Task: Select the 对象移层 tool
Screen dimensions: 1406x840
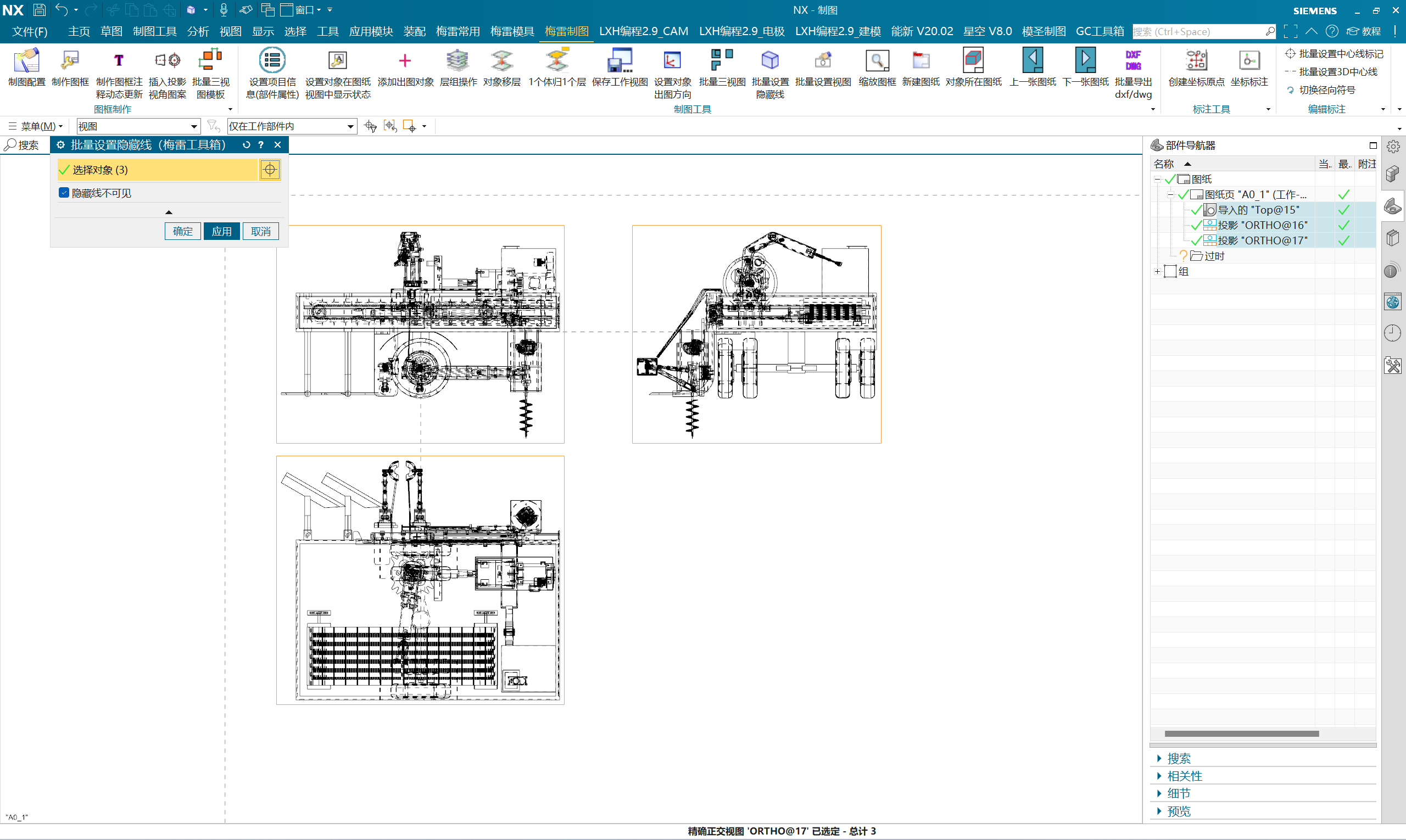Action: coord(501,67)
